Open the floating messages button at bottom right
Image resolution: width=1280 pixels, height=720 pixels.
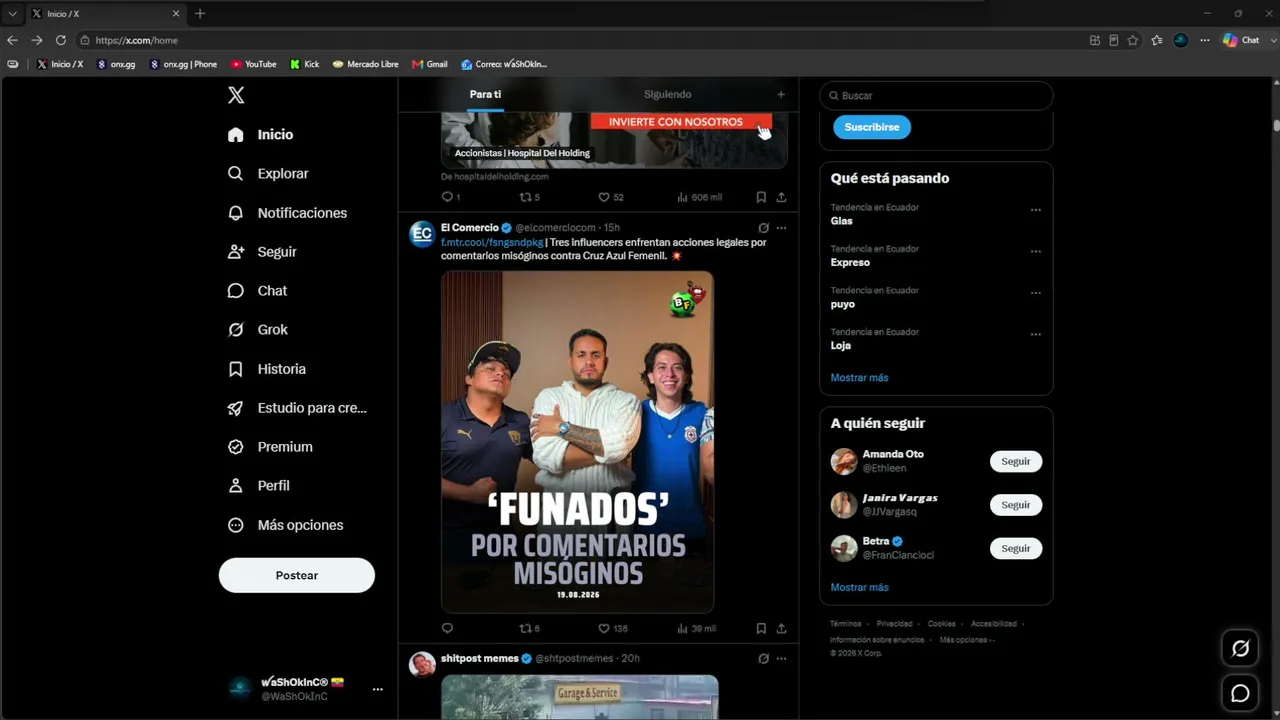coord(1240,693)
